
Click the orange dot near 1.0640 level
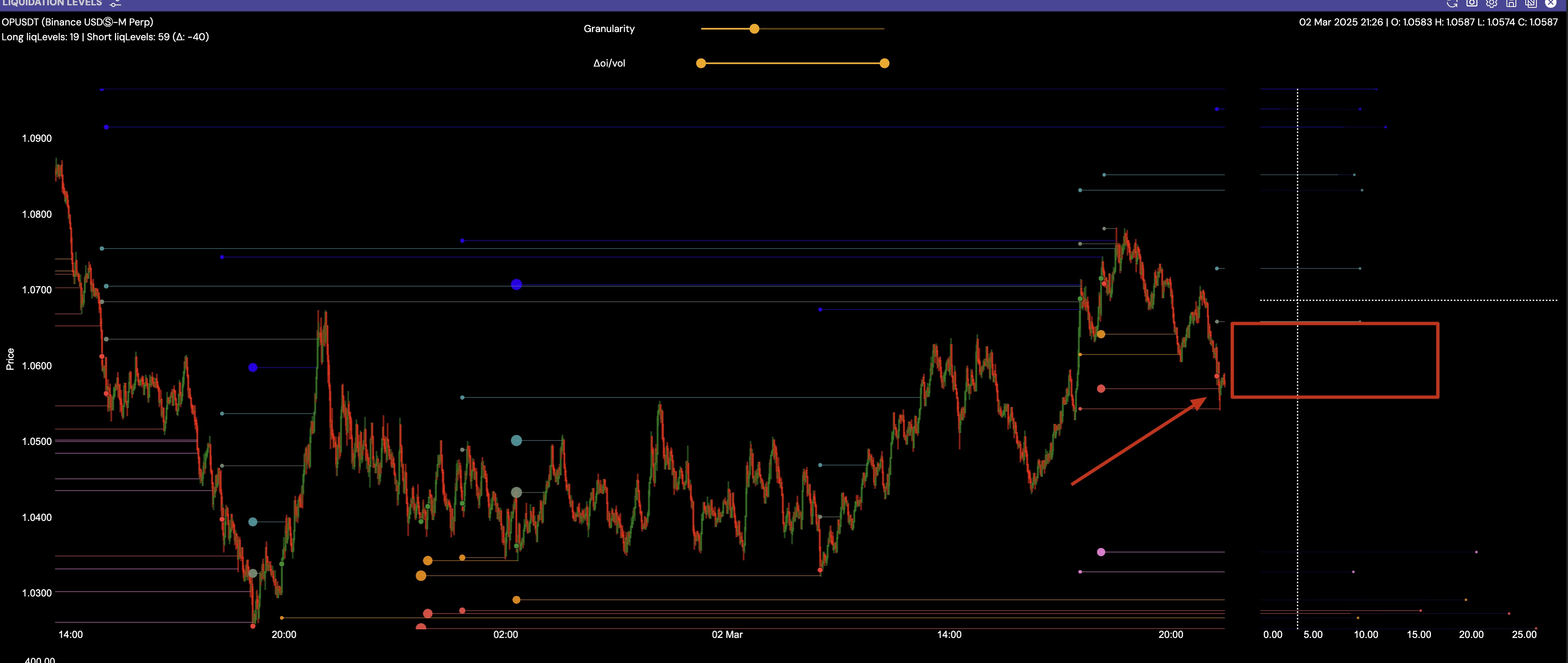point(1100,334)
